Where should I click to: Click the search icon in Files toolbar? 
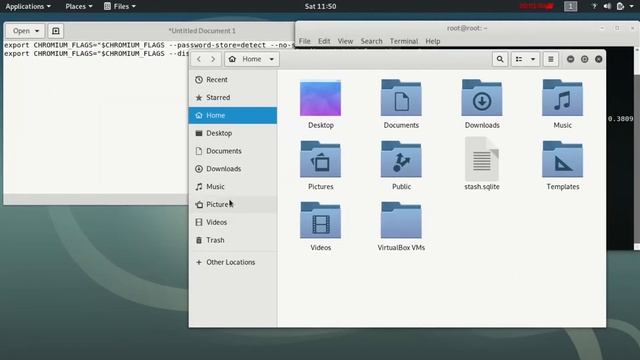(x=500, y=59)
